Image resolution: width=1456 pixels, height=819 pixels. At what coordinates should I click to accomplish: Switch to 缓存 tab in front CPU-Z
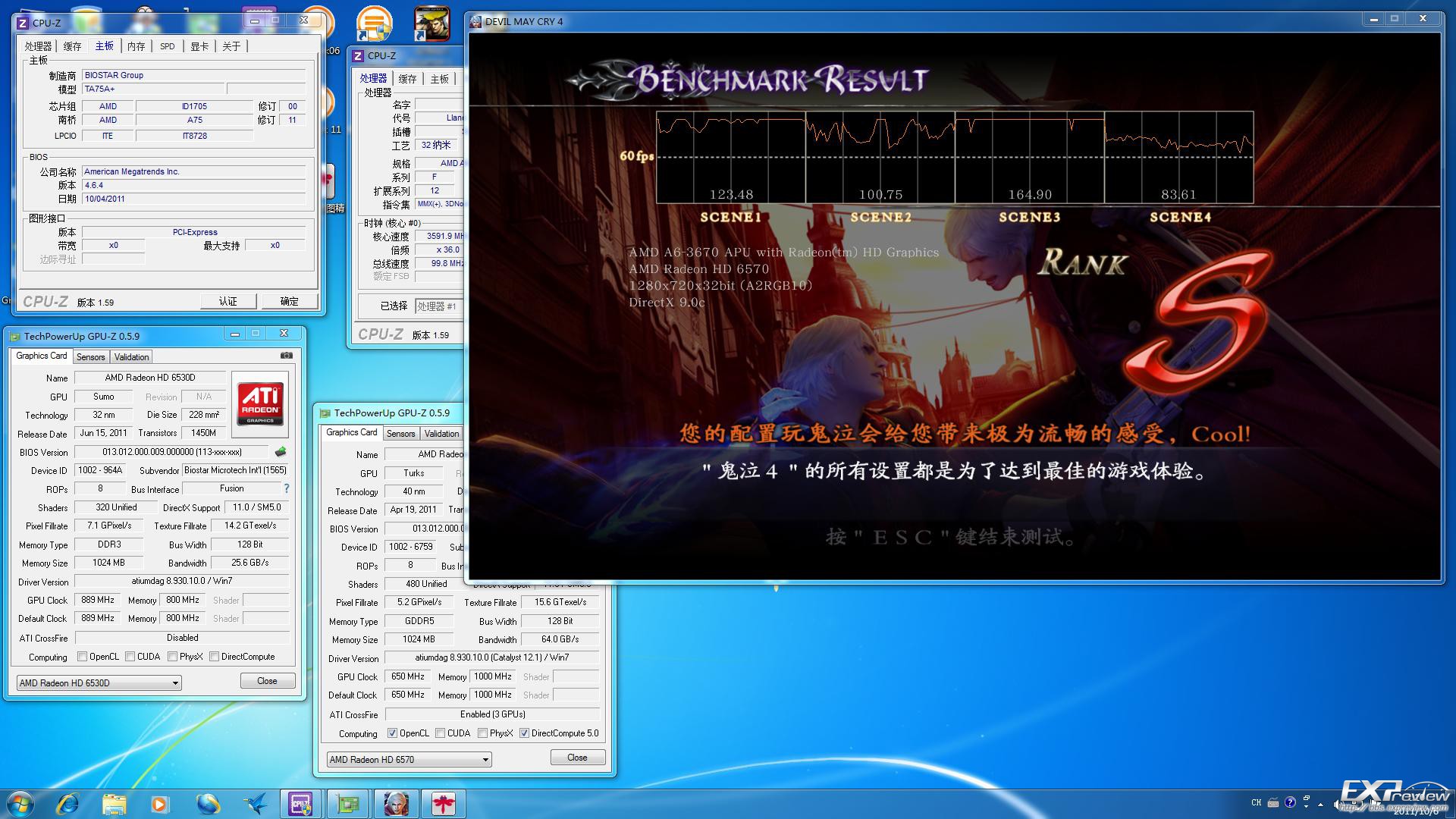pos(72,46)
